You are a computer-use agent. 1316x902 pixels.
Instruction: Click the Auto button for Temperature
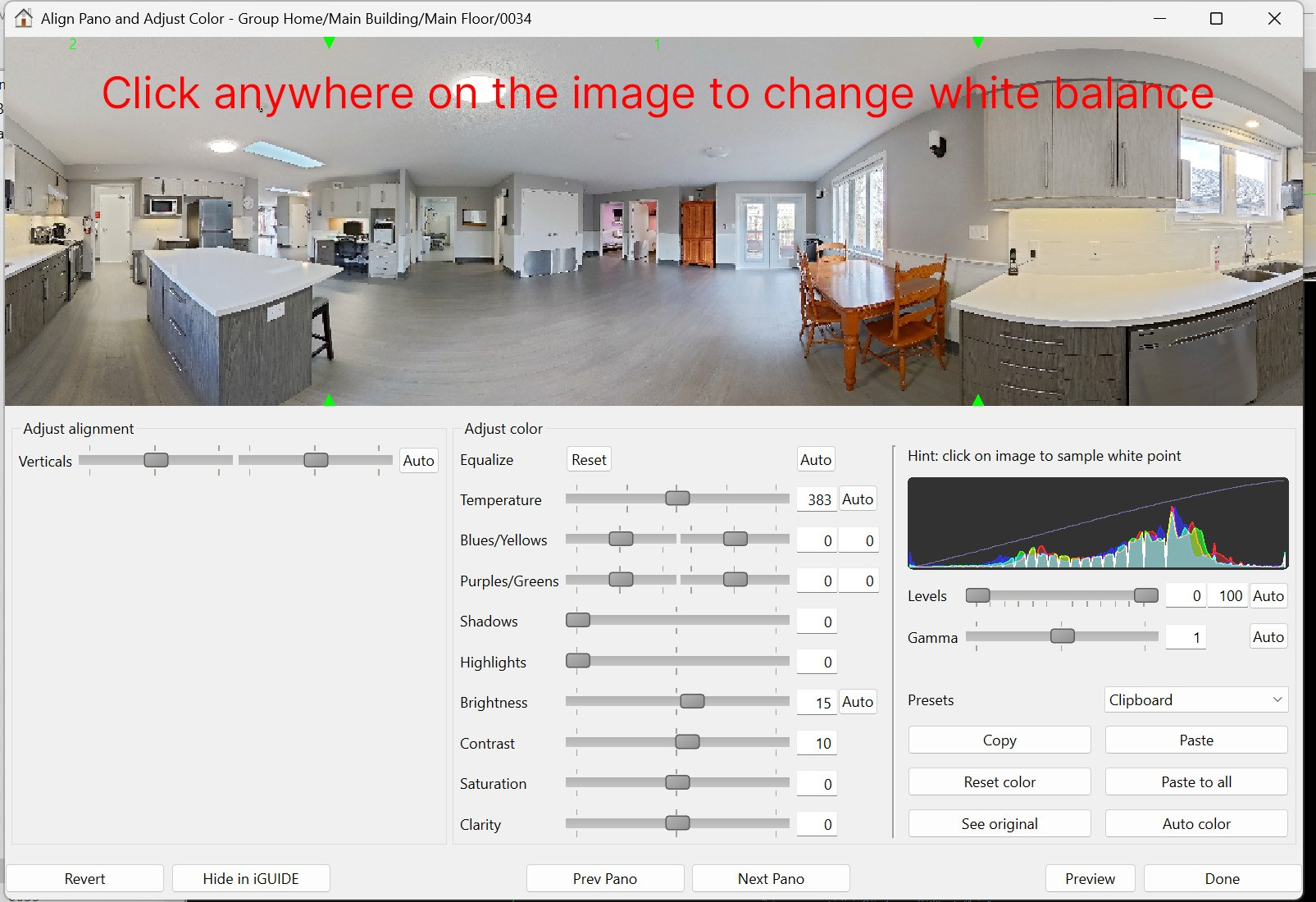857,499
